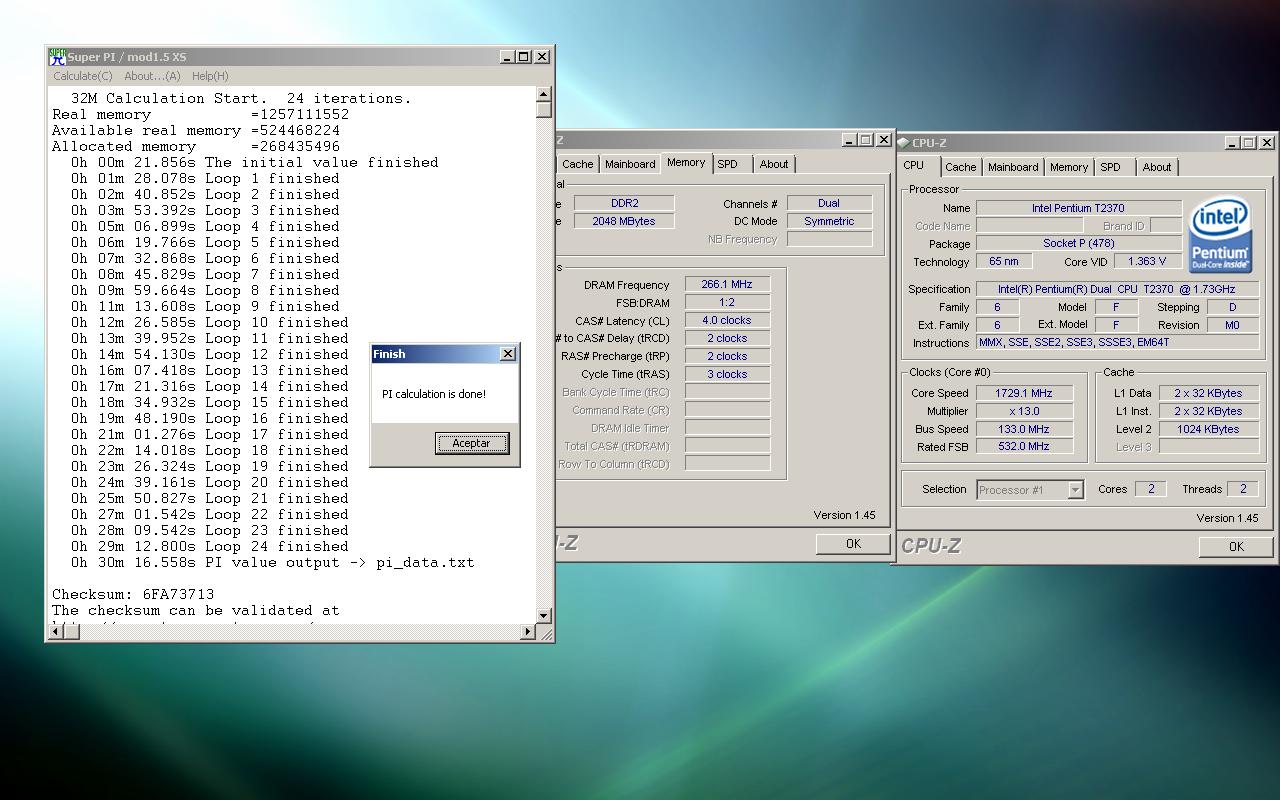
Task: Click the Cores value 2 field
Action: pyautogui.click(x=1150, y=489)
